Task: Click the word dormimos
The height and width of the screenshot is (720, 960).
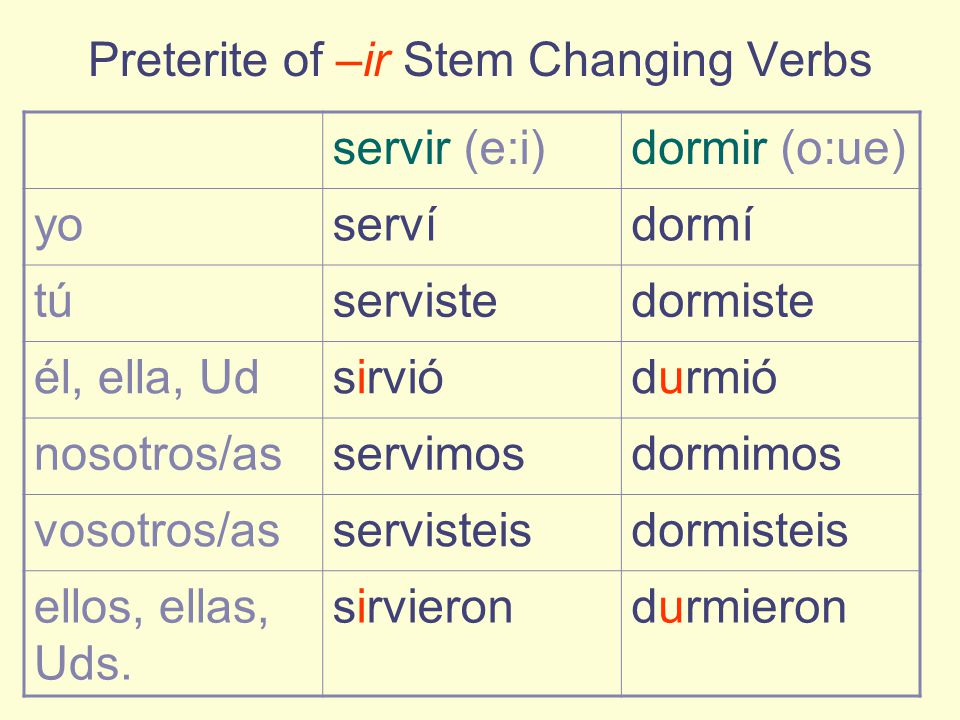Action: point(737,454)
